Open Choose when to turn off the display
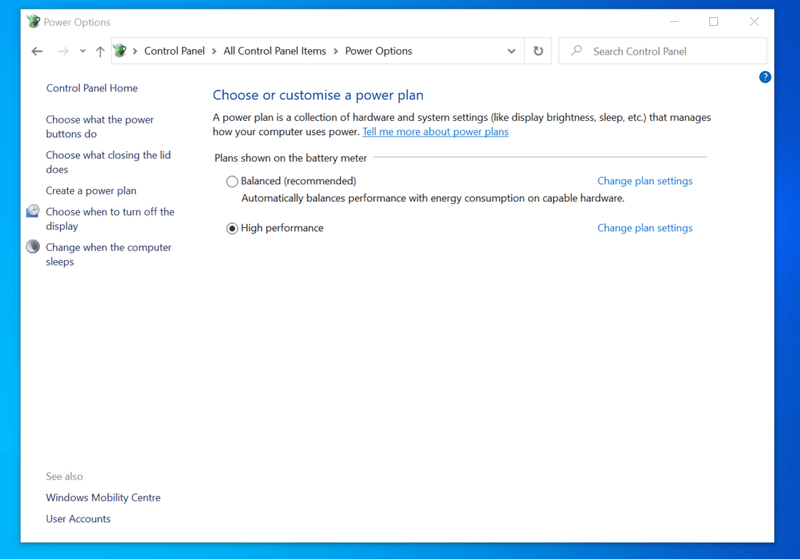Image resolution: width=800 pixels, height=559 pixels. 110,219
